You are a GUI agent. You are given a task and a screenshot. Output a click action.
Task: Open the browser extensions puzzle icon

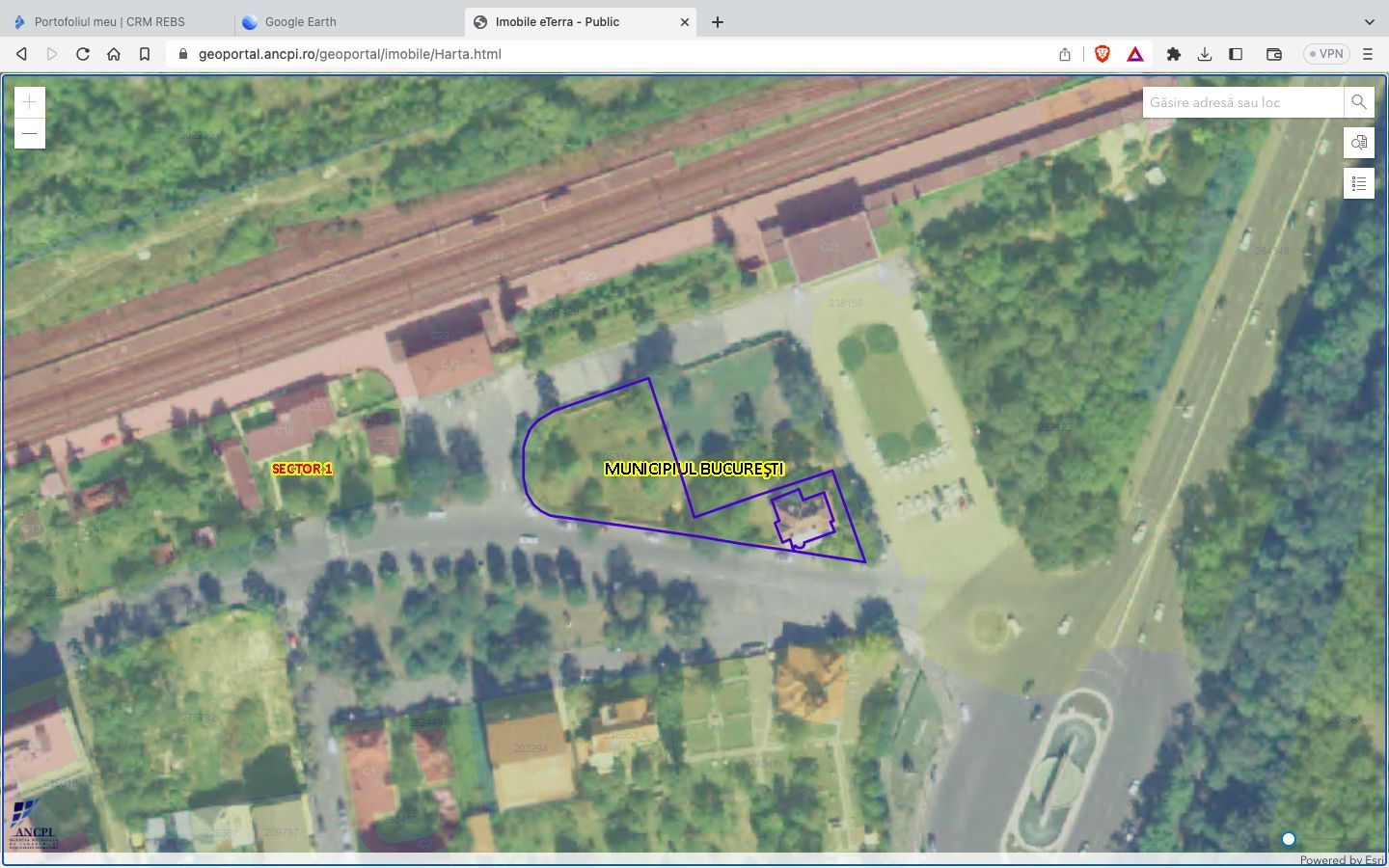(x=1174, y=54)
